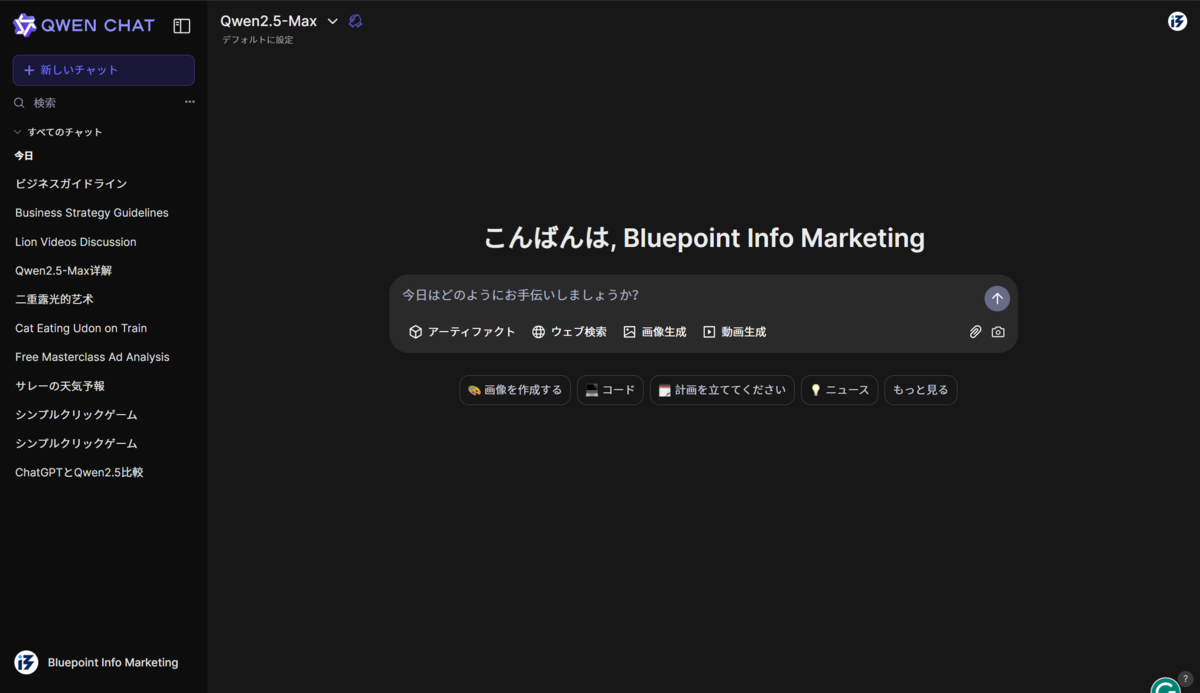Collapse the すべてのチャット section

(58, 132)
